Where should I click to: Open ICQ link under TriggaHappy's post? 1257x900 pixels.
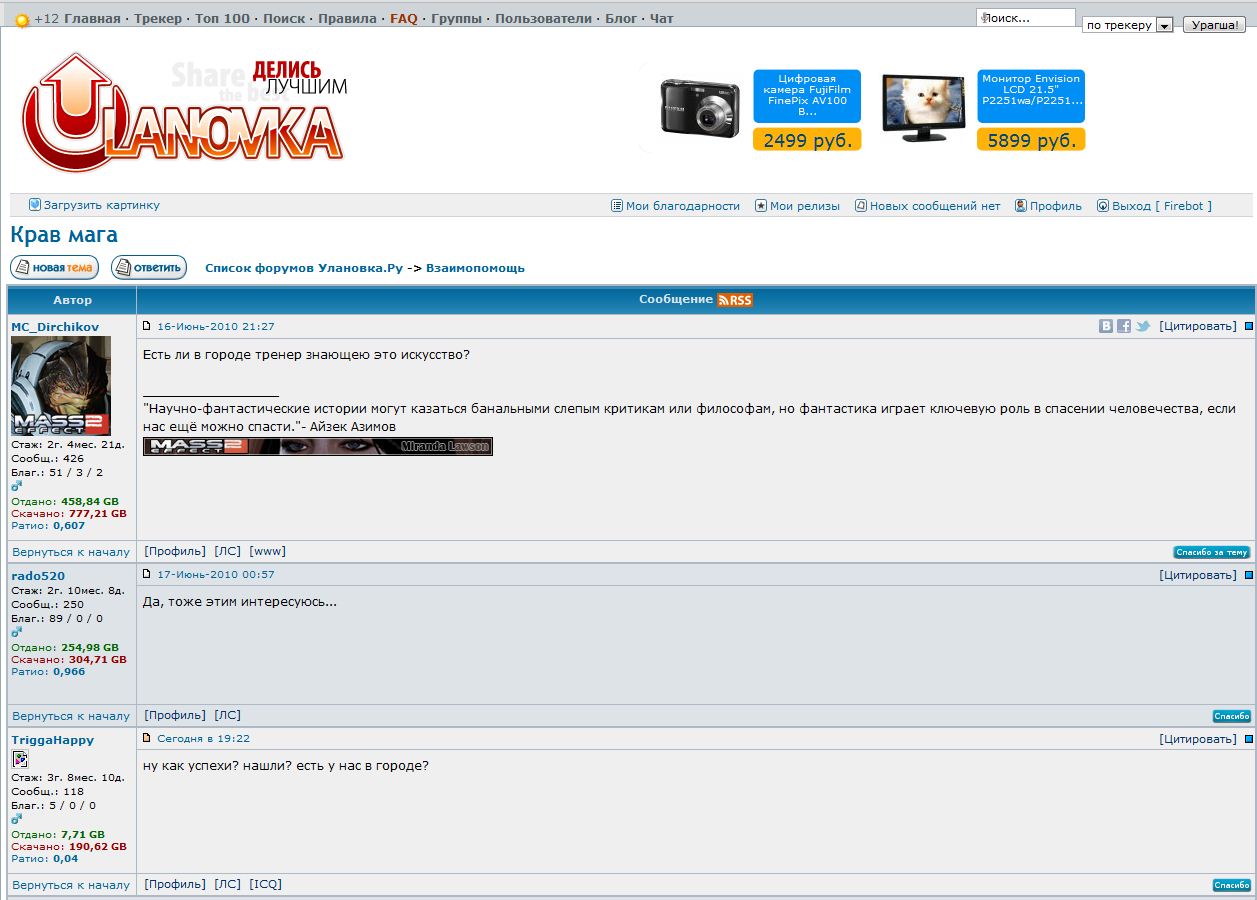tap(266, 884)
